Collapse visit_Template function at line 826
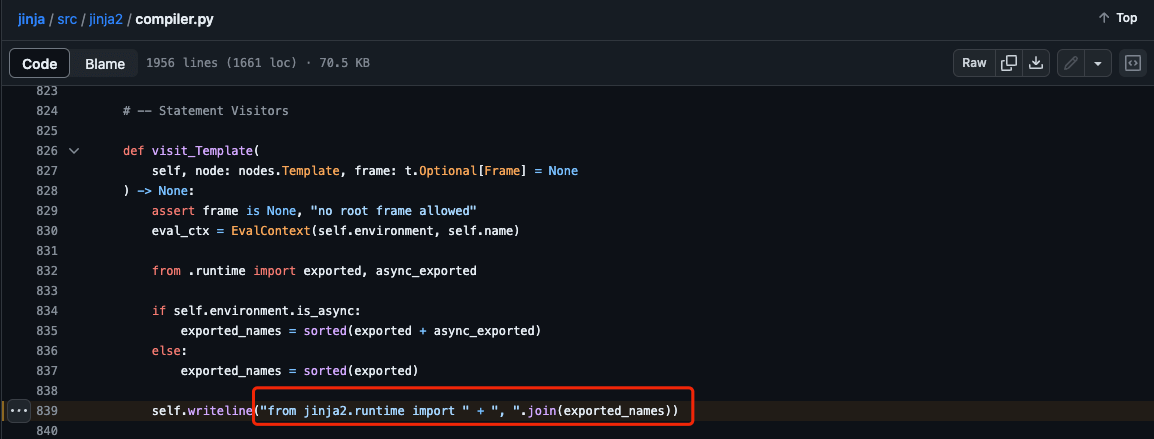Screen dimensions: 1154x439 point(74,150)
